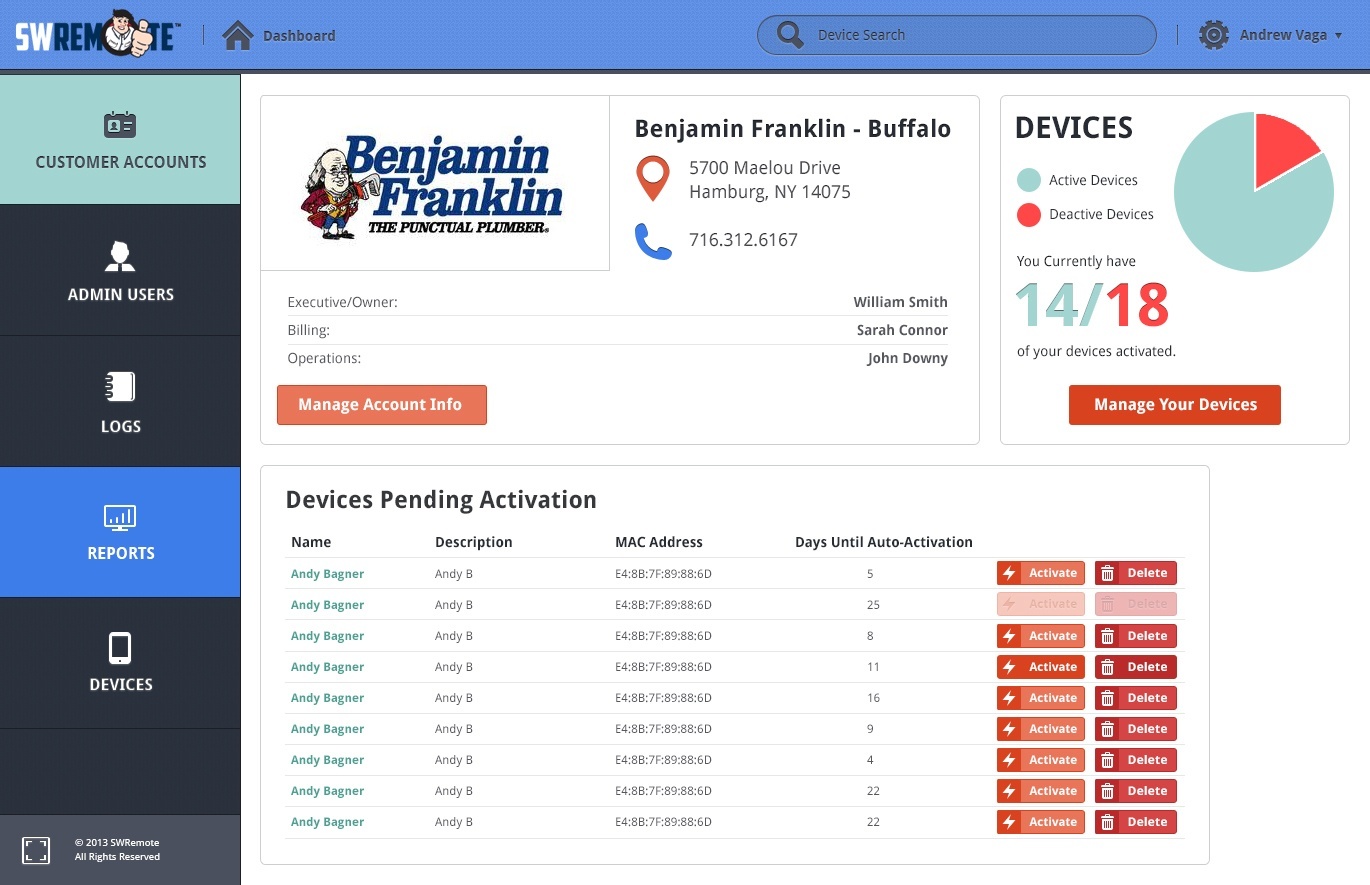Click the Benjamin Franklin company logo
1370x885 pixels.
[432, 185]
